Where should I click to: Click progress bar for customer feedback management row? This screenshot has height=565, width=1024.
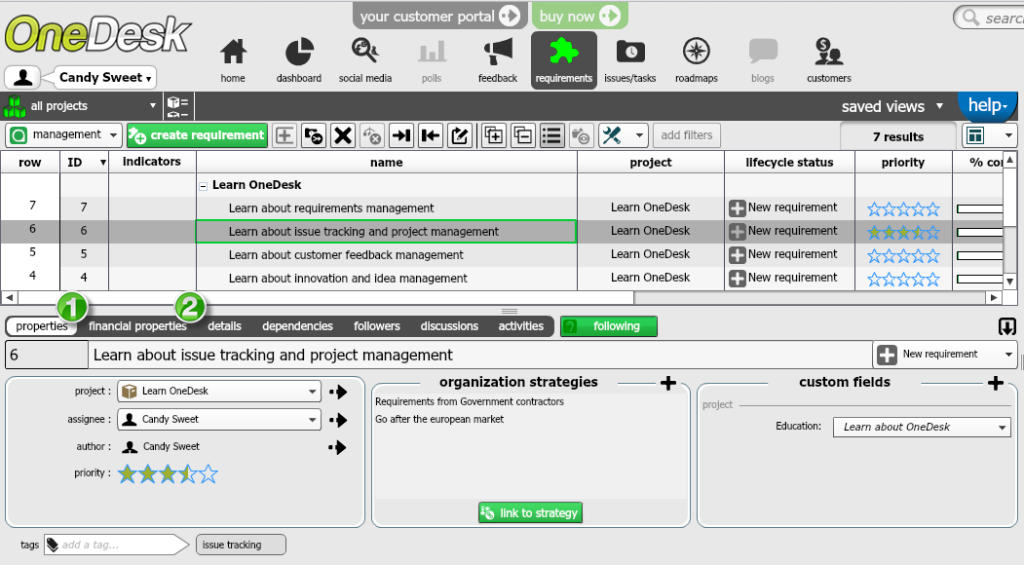click(x=980, y=255)
